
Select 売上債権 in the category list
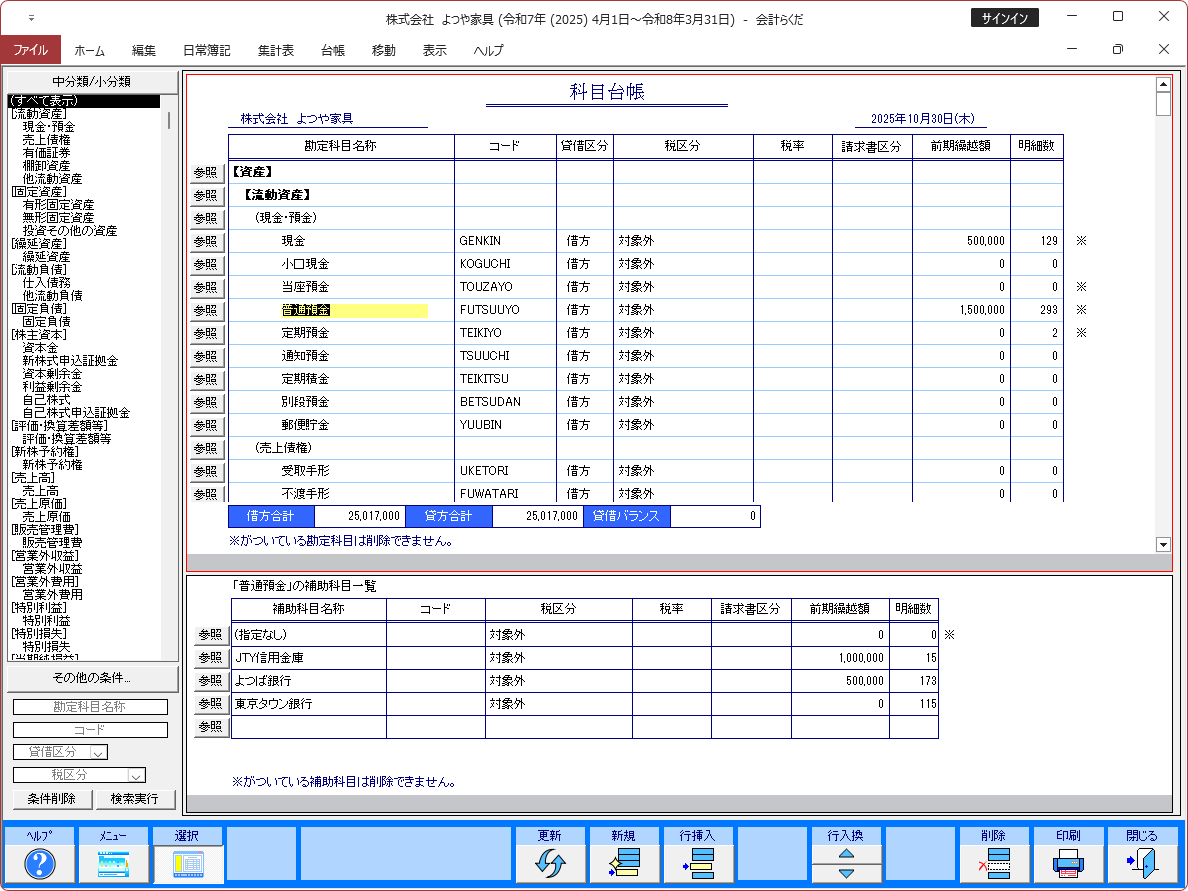pyautogui.click(x=46, y=139)
